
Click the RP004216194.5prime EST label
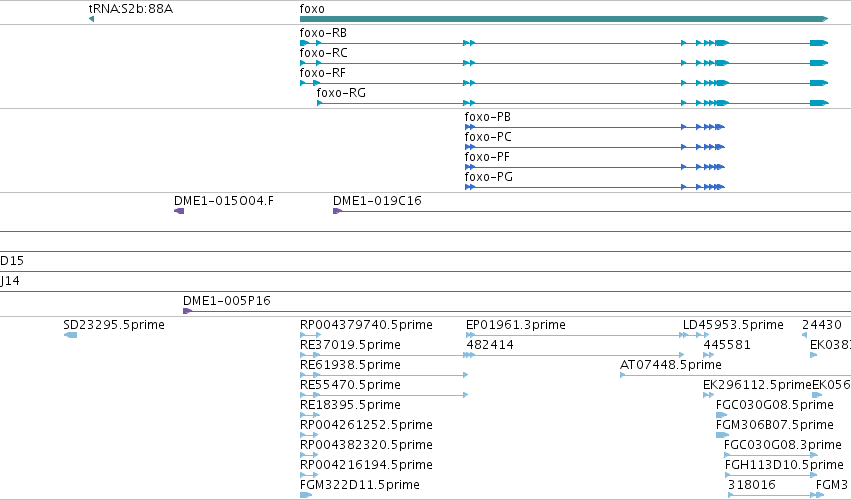point(366,465)
